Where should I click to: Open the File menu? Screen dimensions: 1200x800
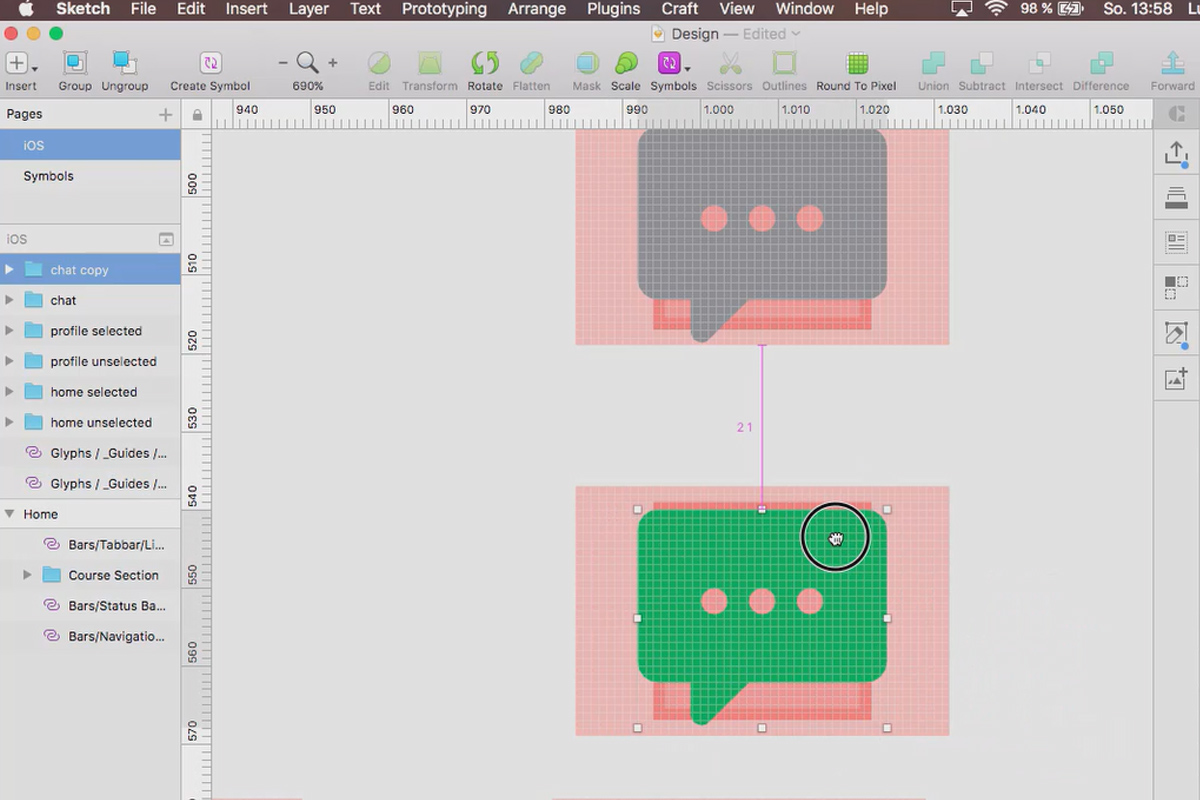tap(143, 9)
